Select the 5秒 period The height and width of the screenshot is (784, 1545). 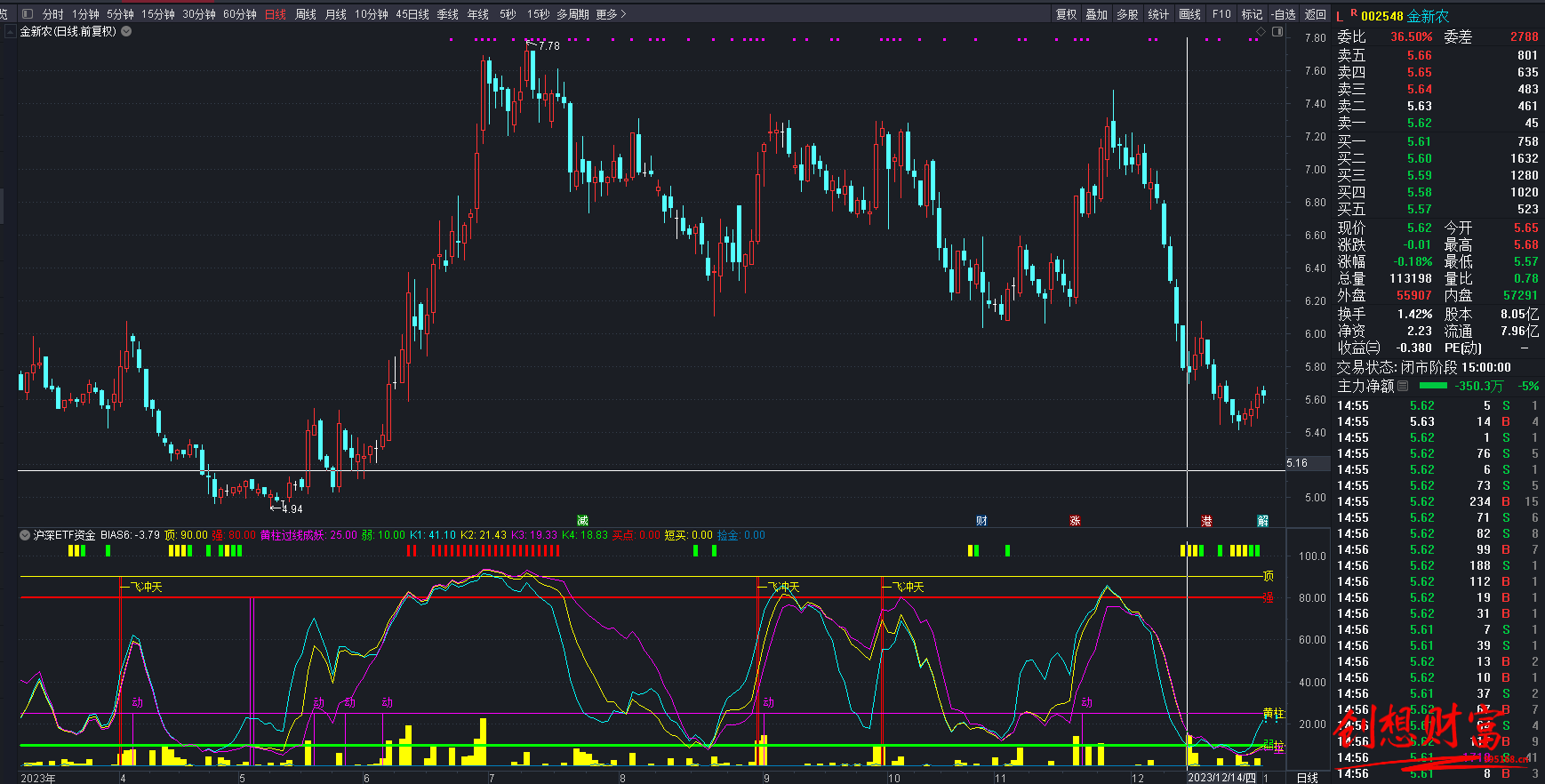coord(508,14)
